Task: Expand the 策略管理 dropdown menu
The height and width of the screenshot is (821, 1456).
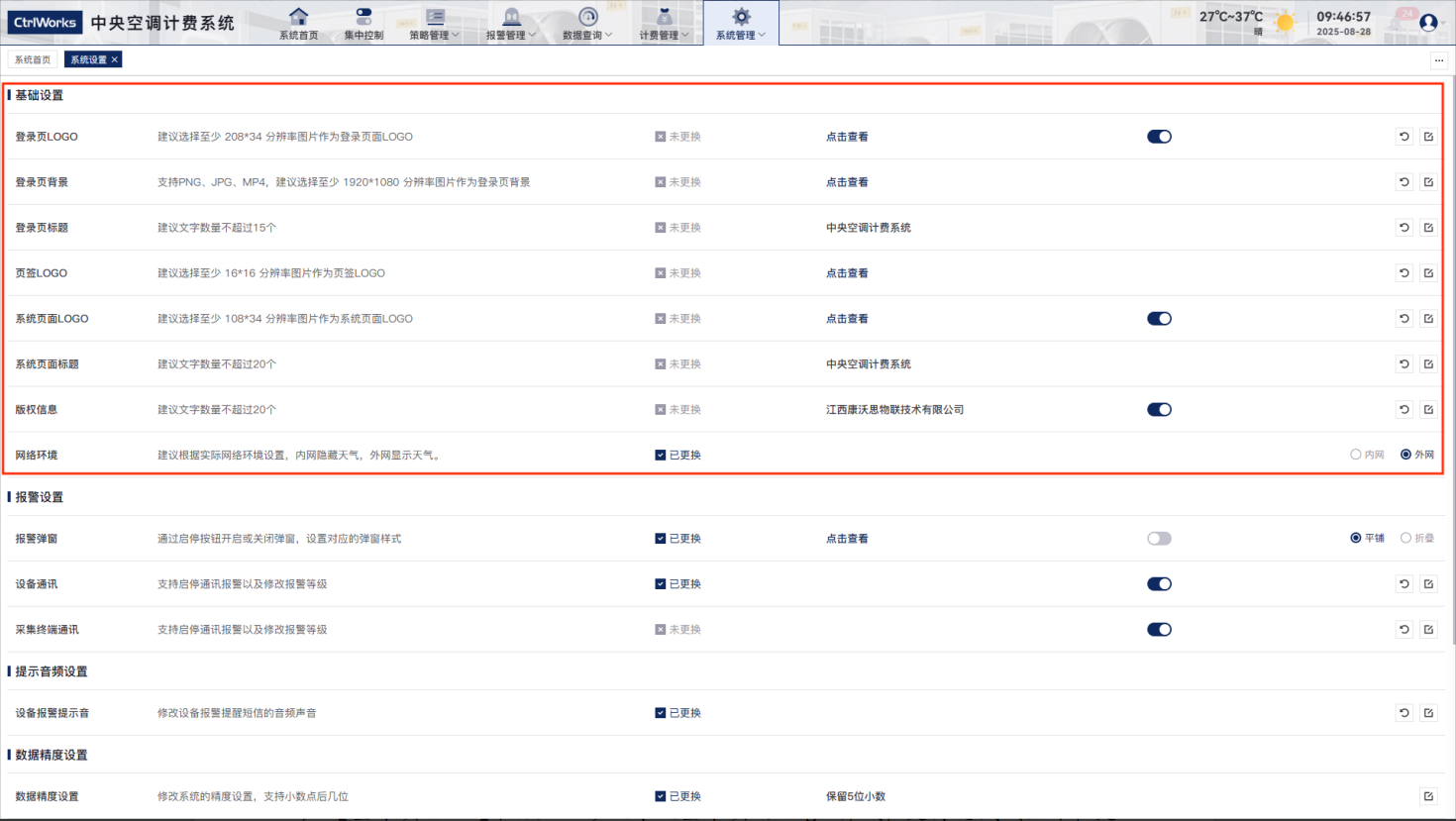Action: (435, 24)
